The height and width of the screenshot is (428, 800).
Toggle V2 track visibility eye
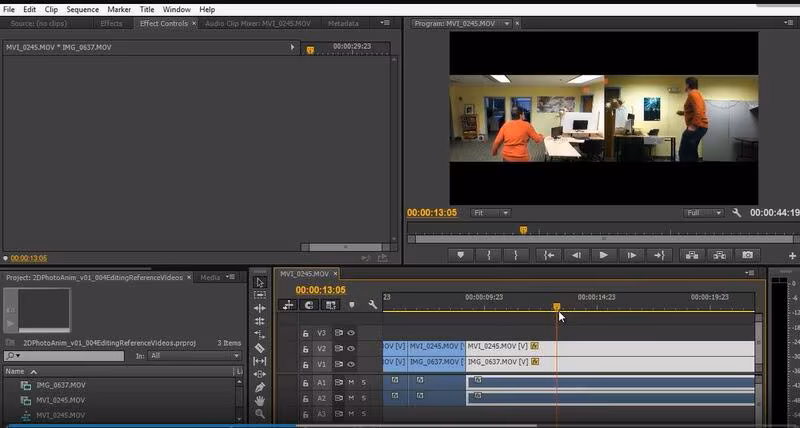tap(351, 348)
